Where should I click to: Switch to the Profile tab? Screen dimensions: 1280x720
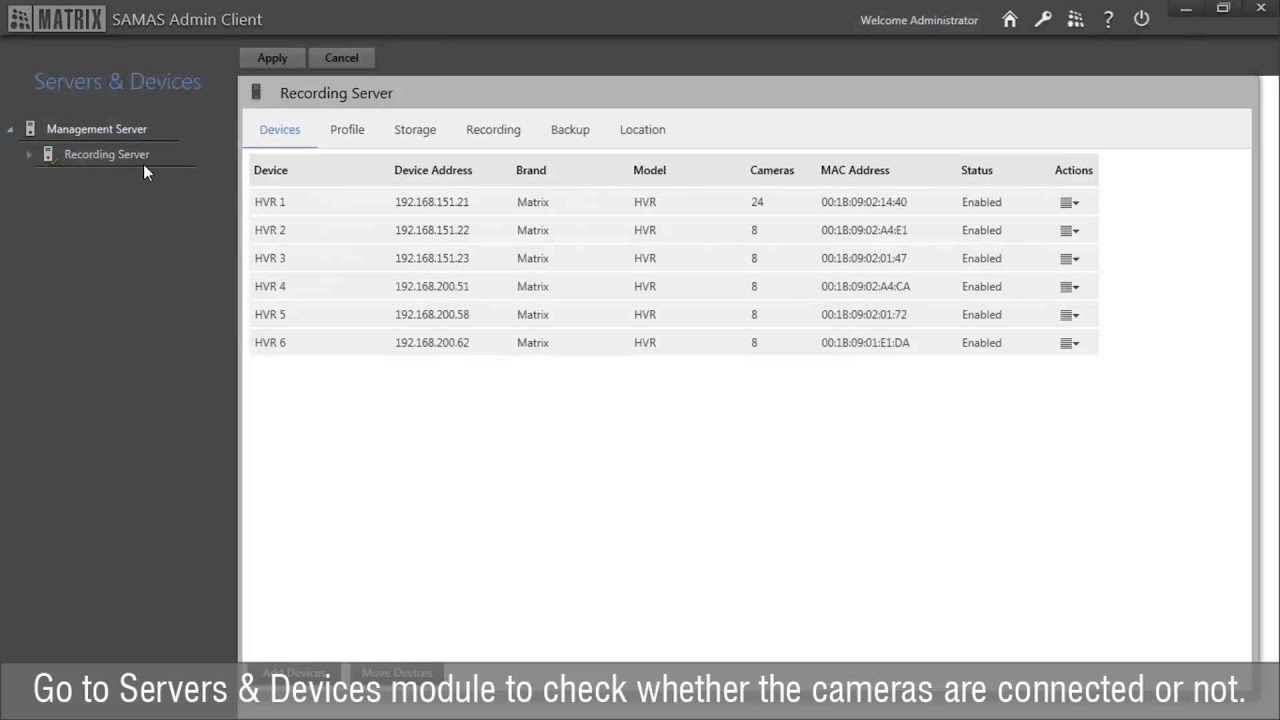[x=347, y=130]
